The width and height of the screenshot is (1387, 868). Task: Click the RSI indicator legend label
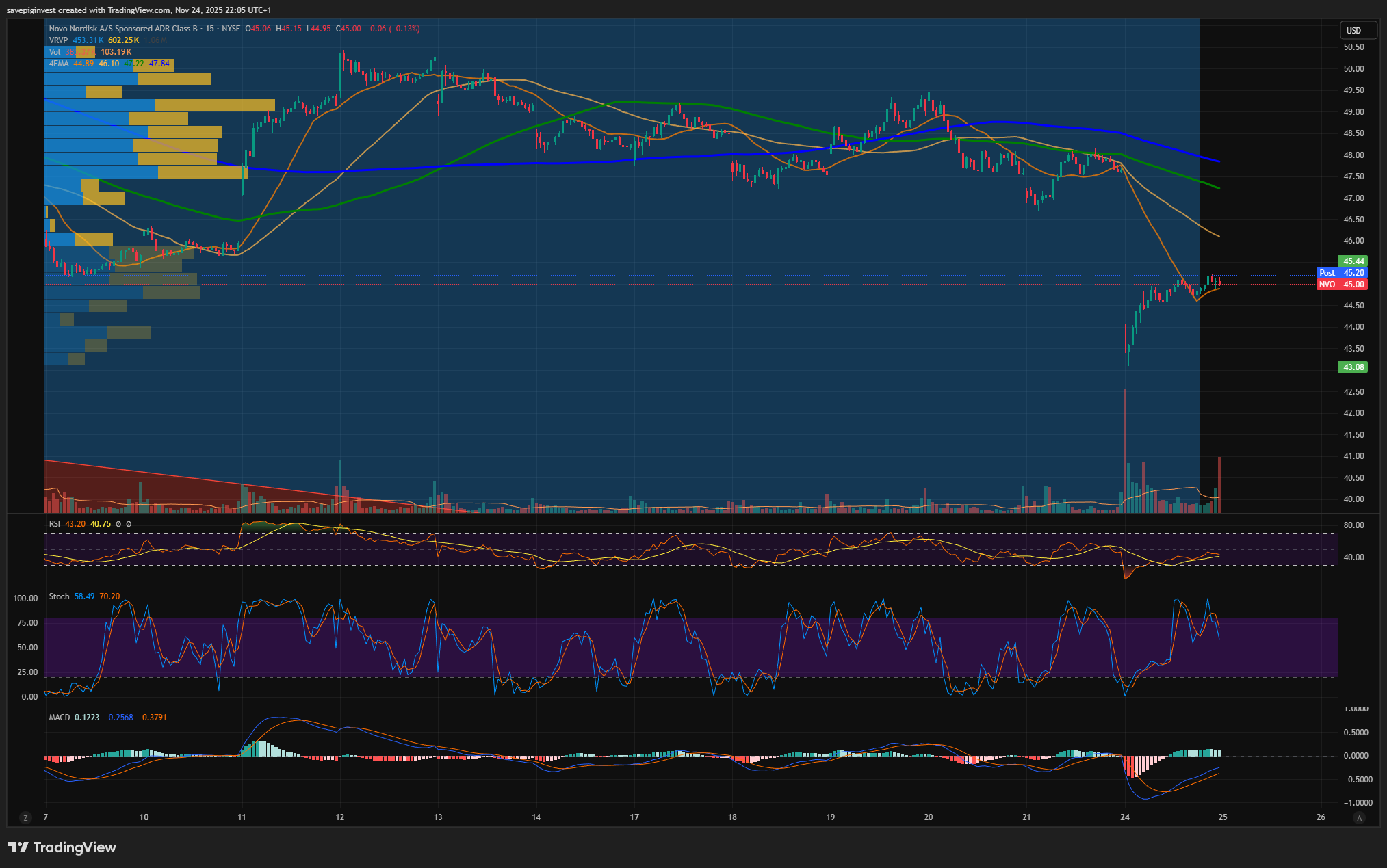55,524
